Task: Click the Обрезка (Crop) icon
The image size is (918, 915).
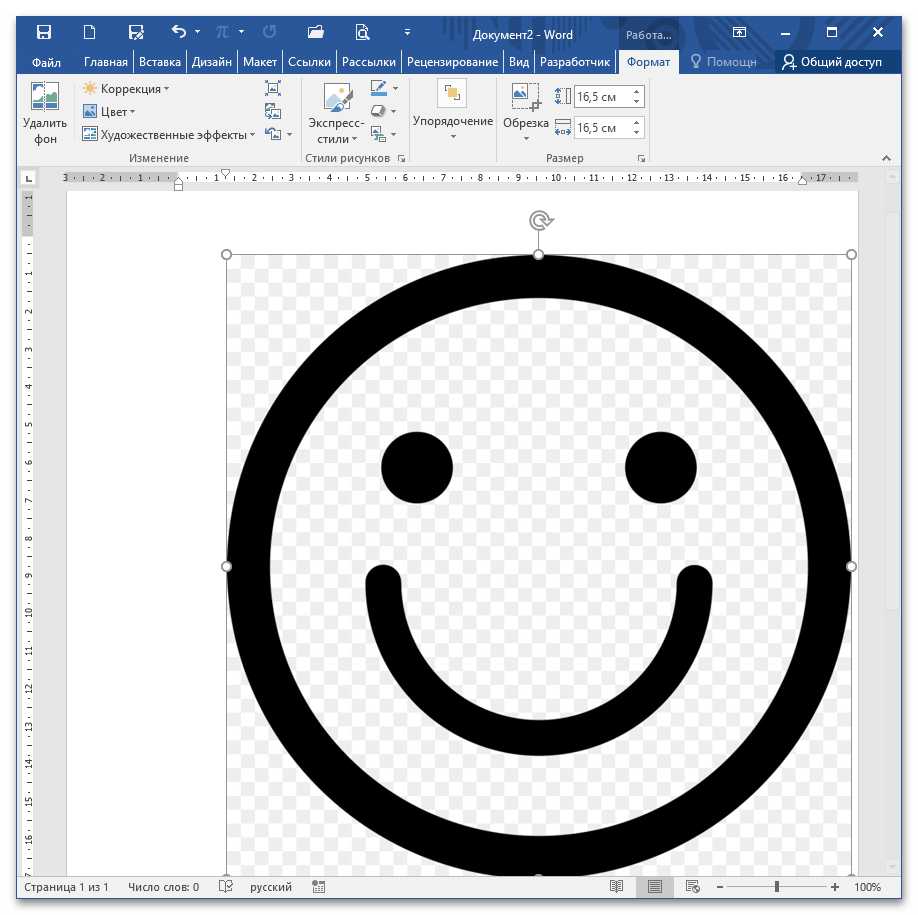Action: pos(525,97)
